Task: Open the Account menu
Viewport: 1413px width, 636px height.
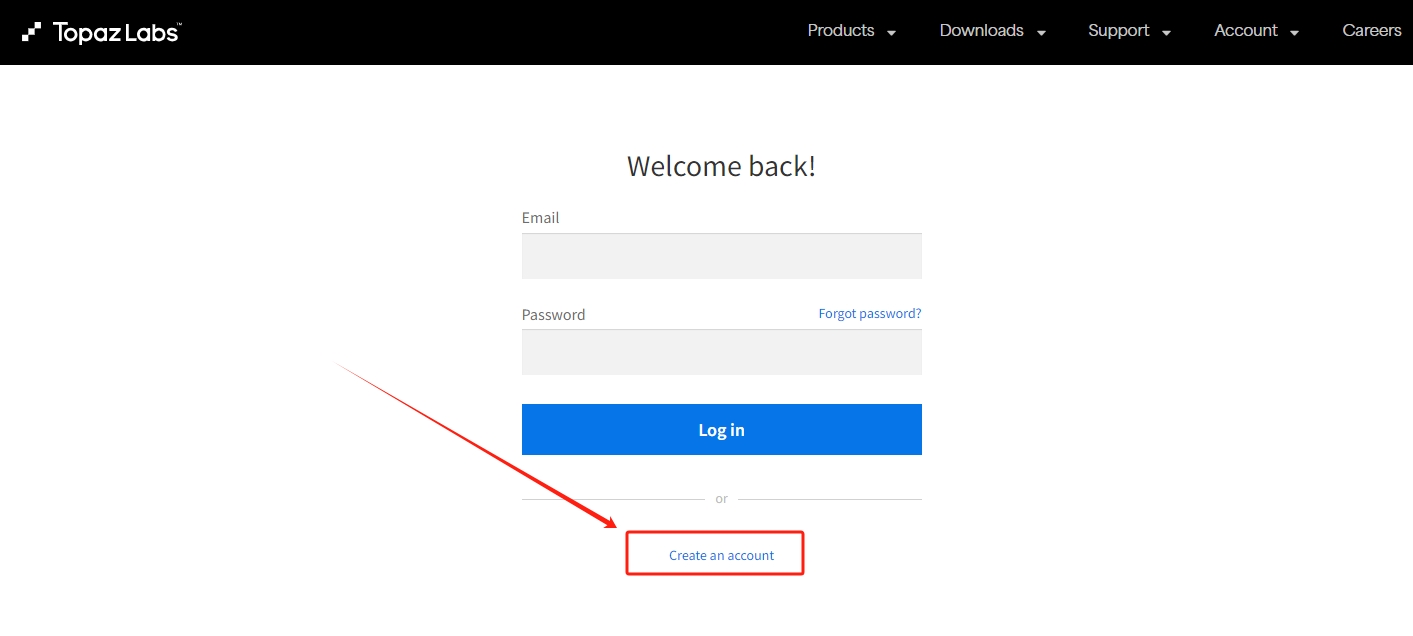Action: point(1246,31)
